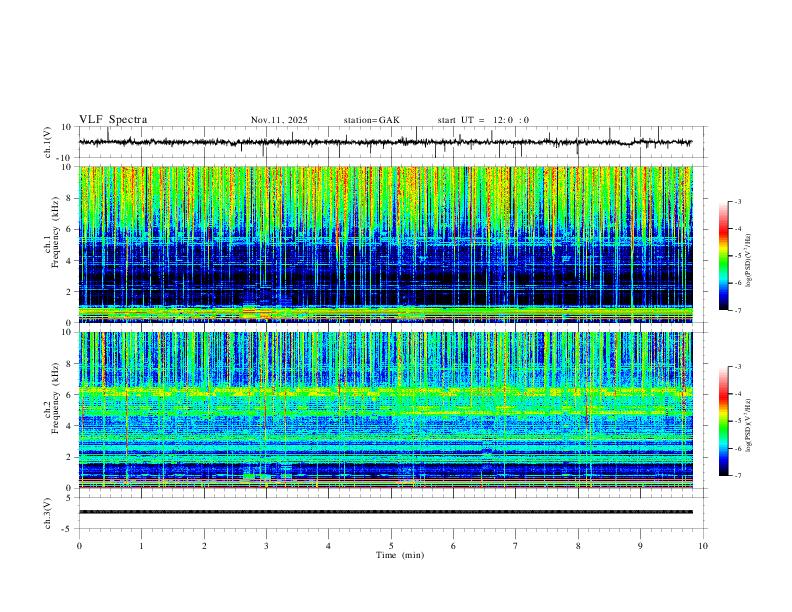Click the ch.3 black voltage trace

(386, 512)
